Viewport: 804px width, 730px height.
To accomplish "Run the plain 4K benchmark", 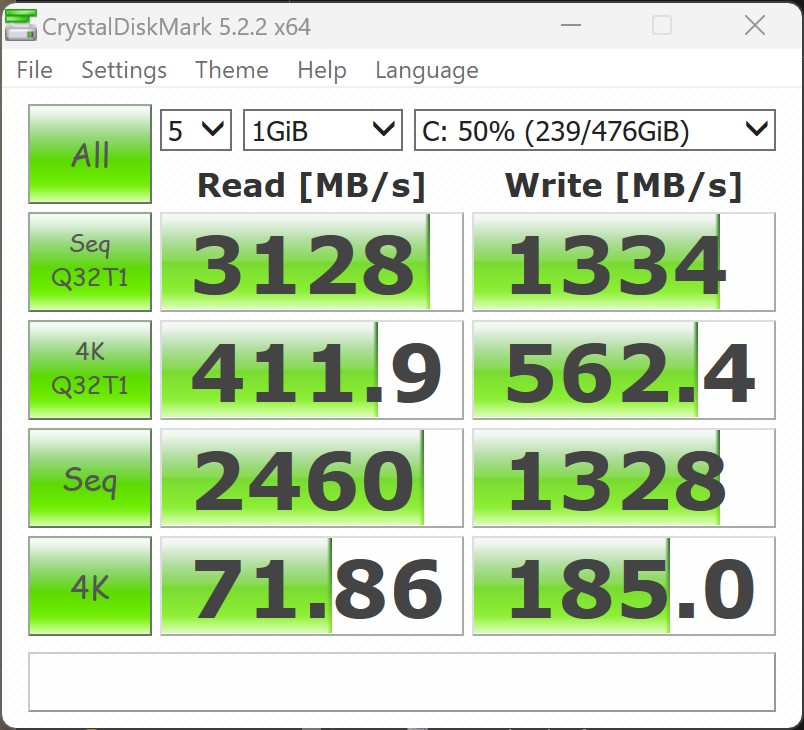I will pyautogui.click(x=90, y=586).
